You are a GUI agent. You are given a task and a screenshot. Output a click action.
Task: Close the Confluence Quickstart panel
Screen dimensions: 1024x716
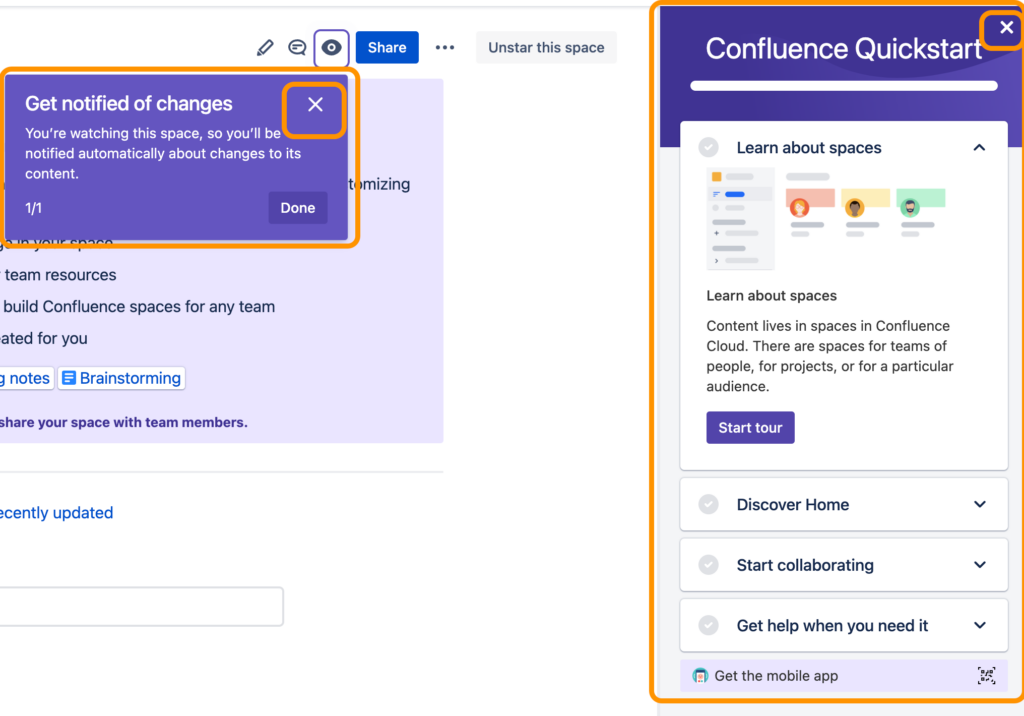coord(1006,27)
